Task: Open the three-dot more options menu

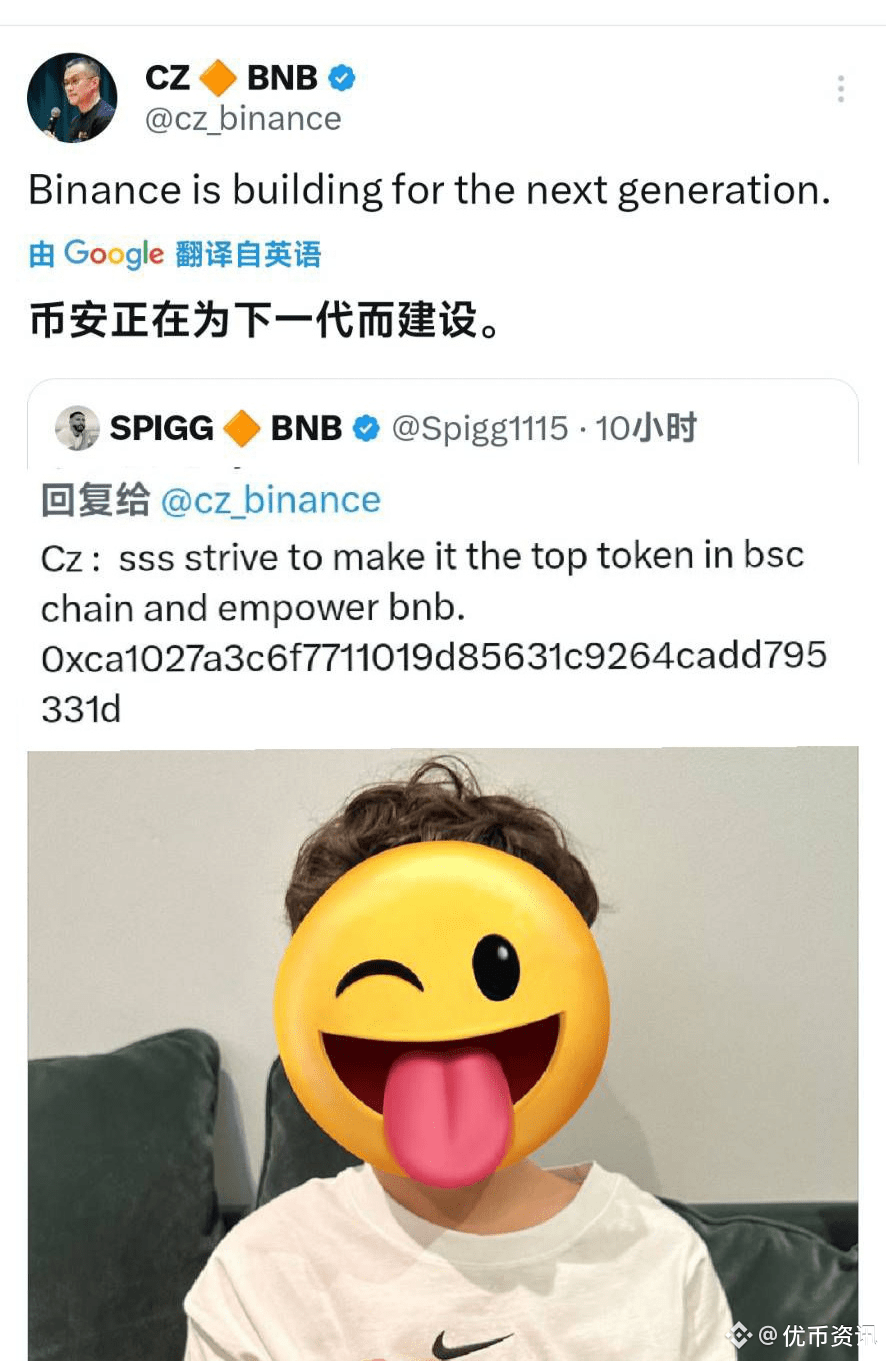Action: pos(841,90)
